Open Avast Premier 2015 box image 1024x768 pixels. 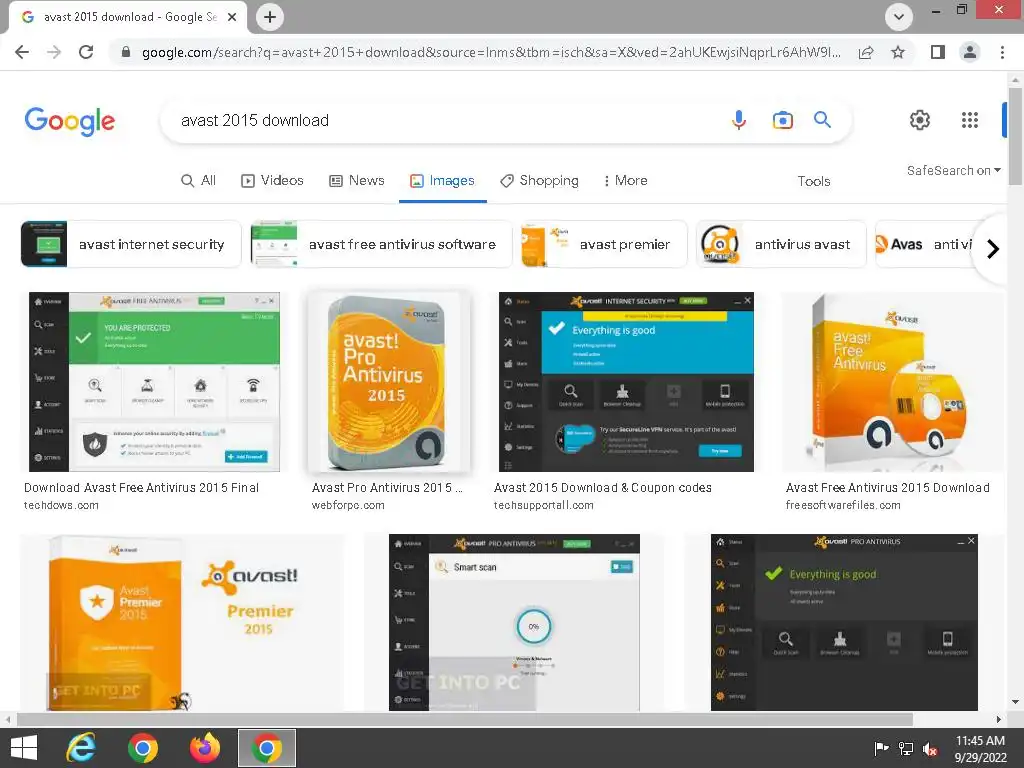click(x=182, y=622)
